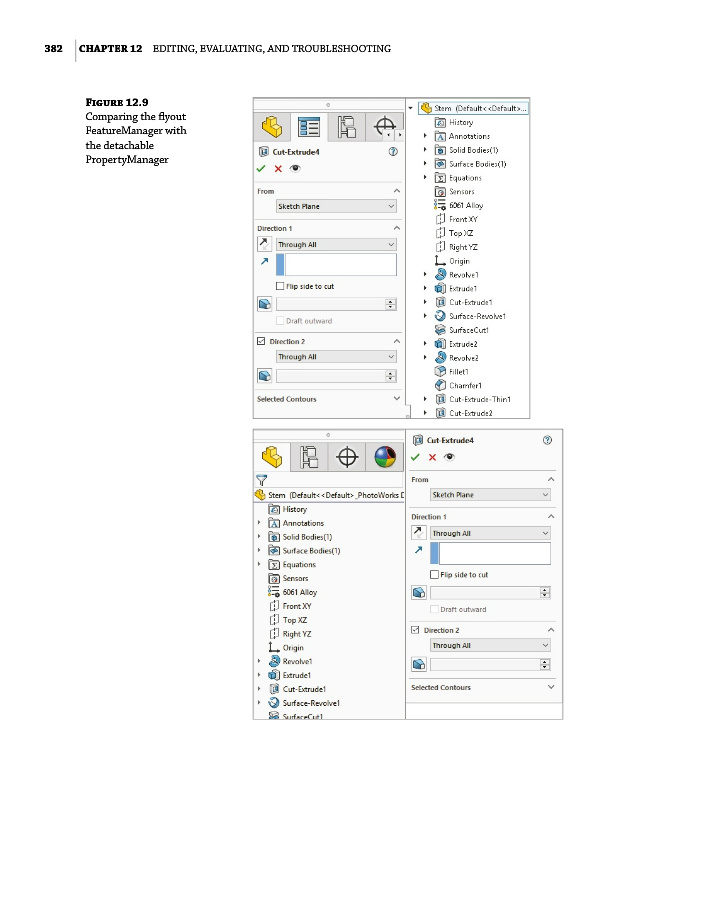Viewport: 717px width, 900px height.
Task: Click Draft On/Off button under Direction 1, detached panel
Action: coord(420,592)
